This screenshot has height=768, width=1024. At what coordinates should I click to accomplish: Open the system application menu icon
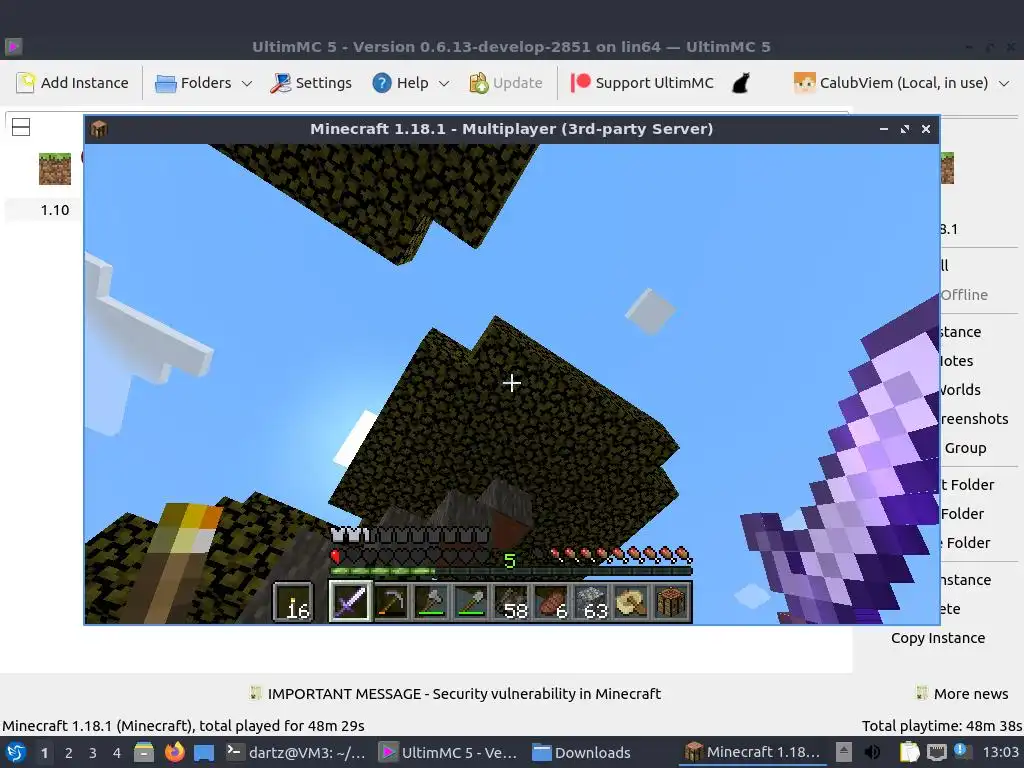[x=16, y=752]
